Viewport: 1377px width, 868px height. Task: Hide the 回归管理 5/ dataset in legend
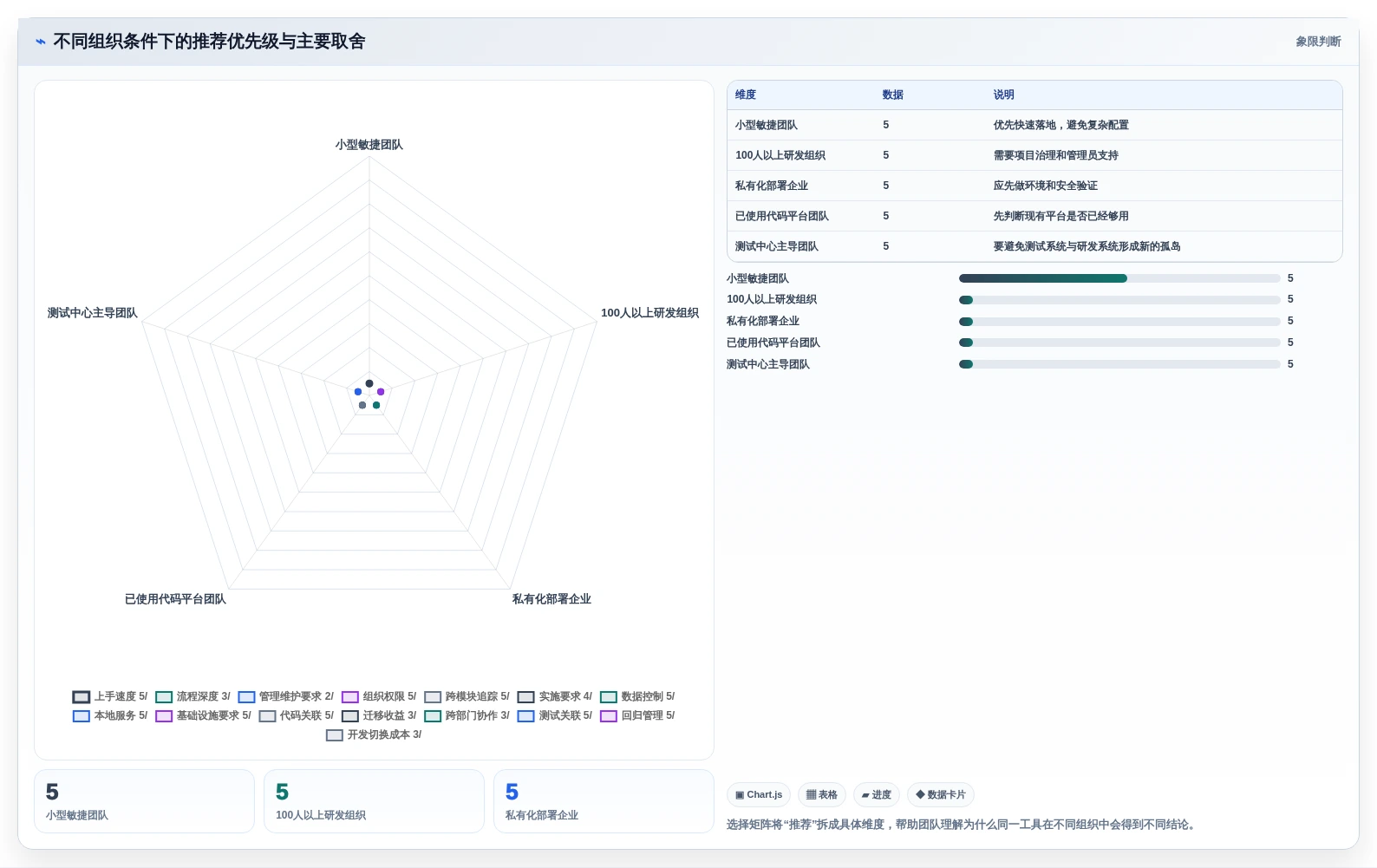pyautogui.click(x=637, y=715)
